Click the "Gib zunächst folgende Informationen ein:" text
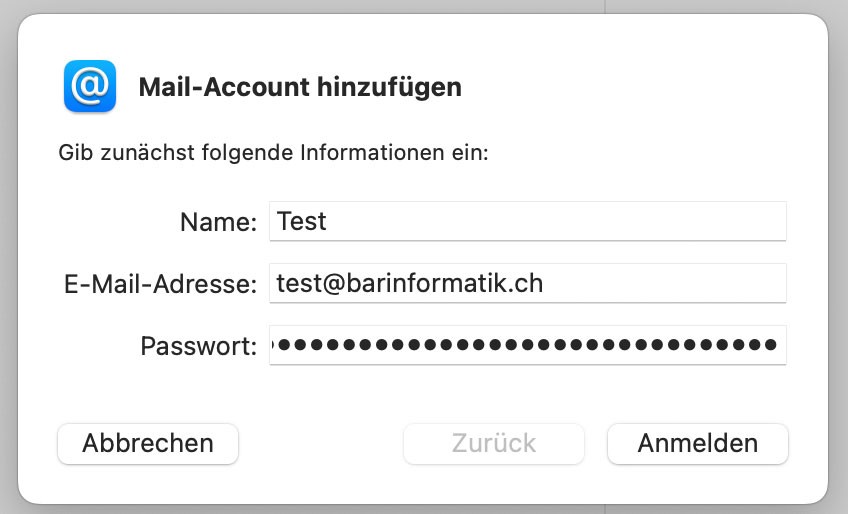848x514 pixels. [x=273, y=154]
